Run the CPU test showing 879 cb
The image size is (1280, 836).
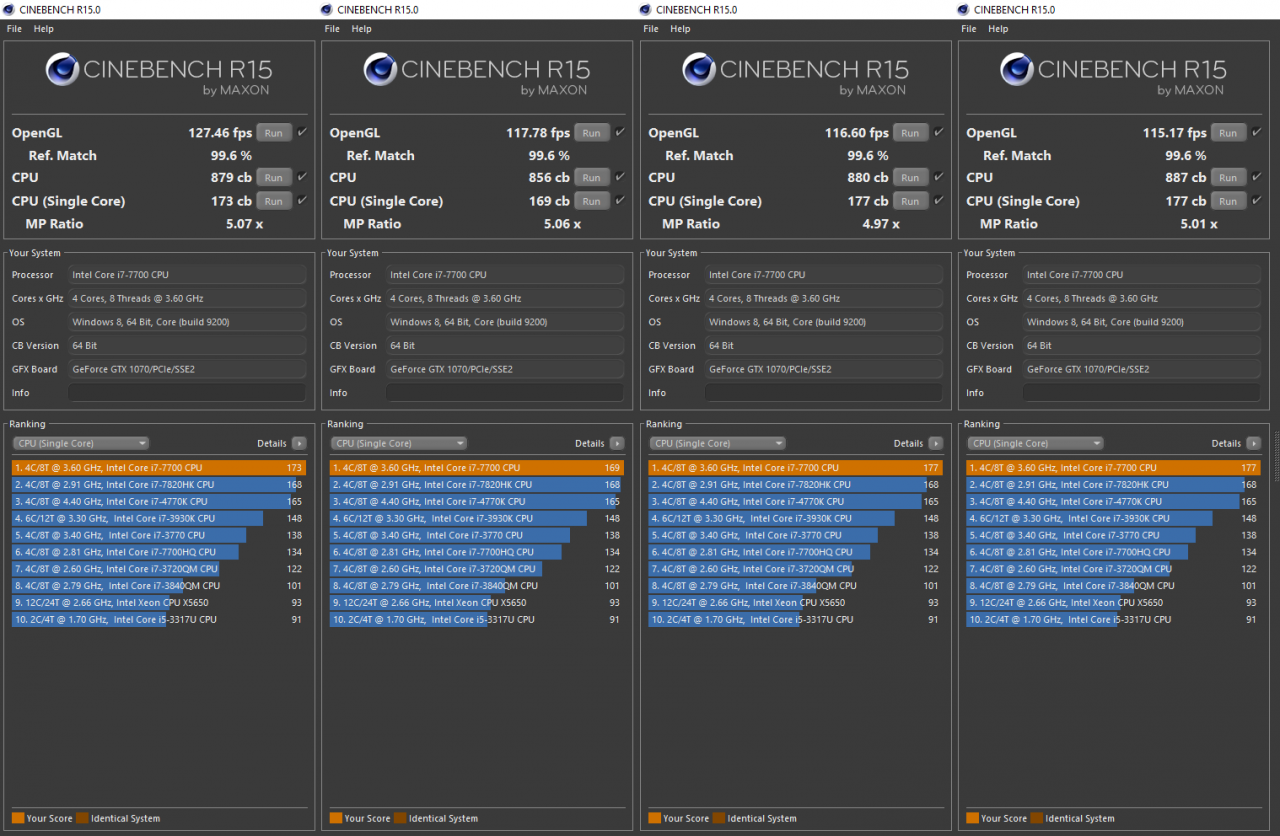tap(274, 177)
